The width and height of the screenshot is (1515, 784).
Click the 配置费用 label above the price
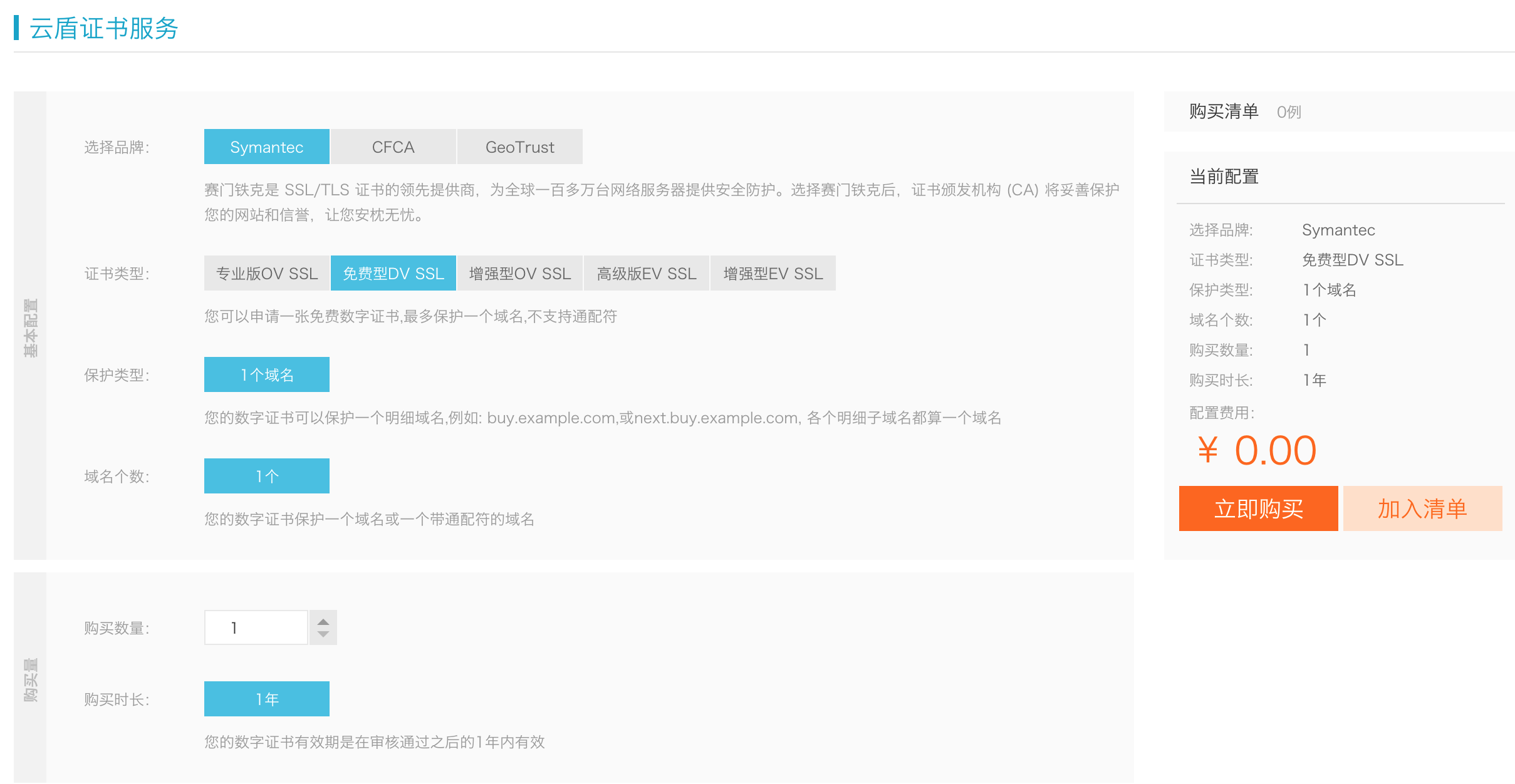click(1222, 413)
